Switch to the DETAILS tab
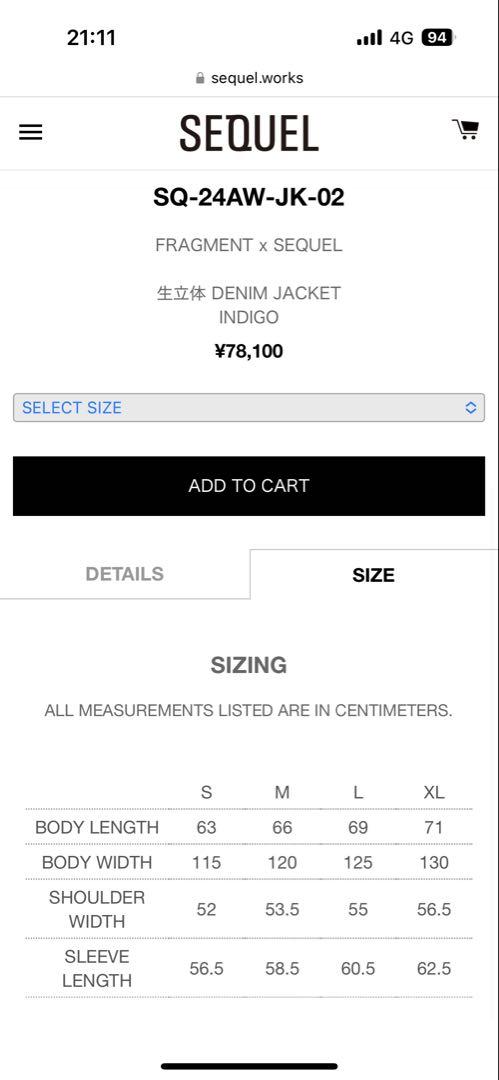 tap(125, 574)
